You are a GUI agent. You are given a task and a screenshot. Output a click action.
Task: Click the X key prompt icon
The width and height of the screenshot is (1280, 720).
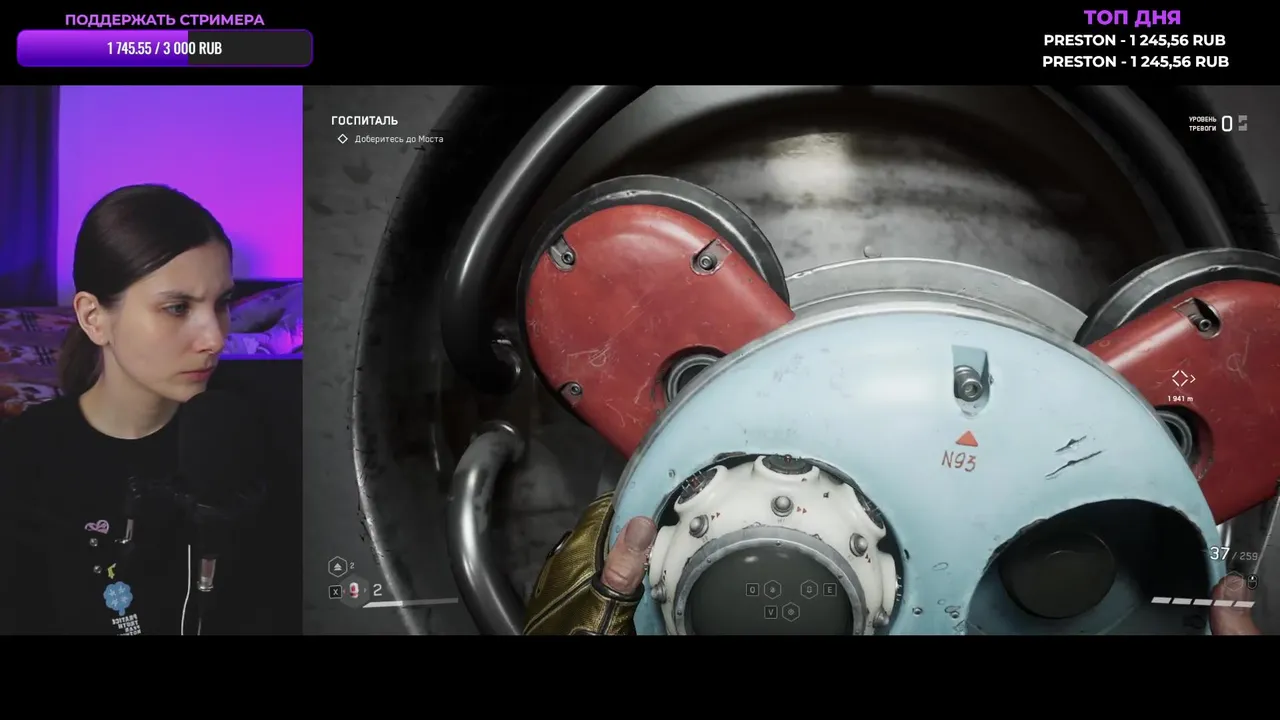[335, 592]
